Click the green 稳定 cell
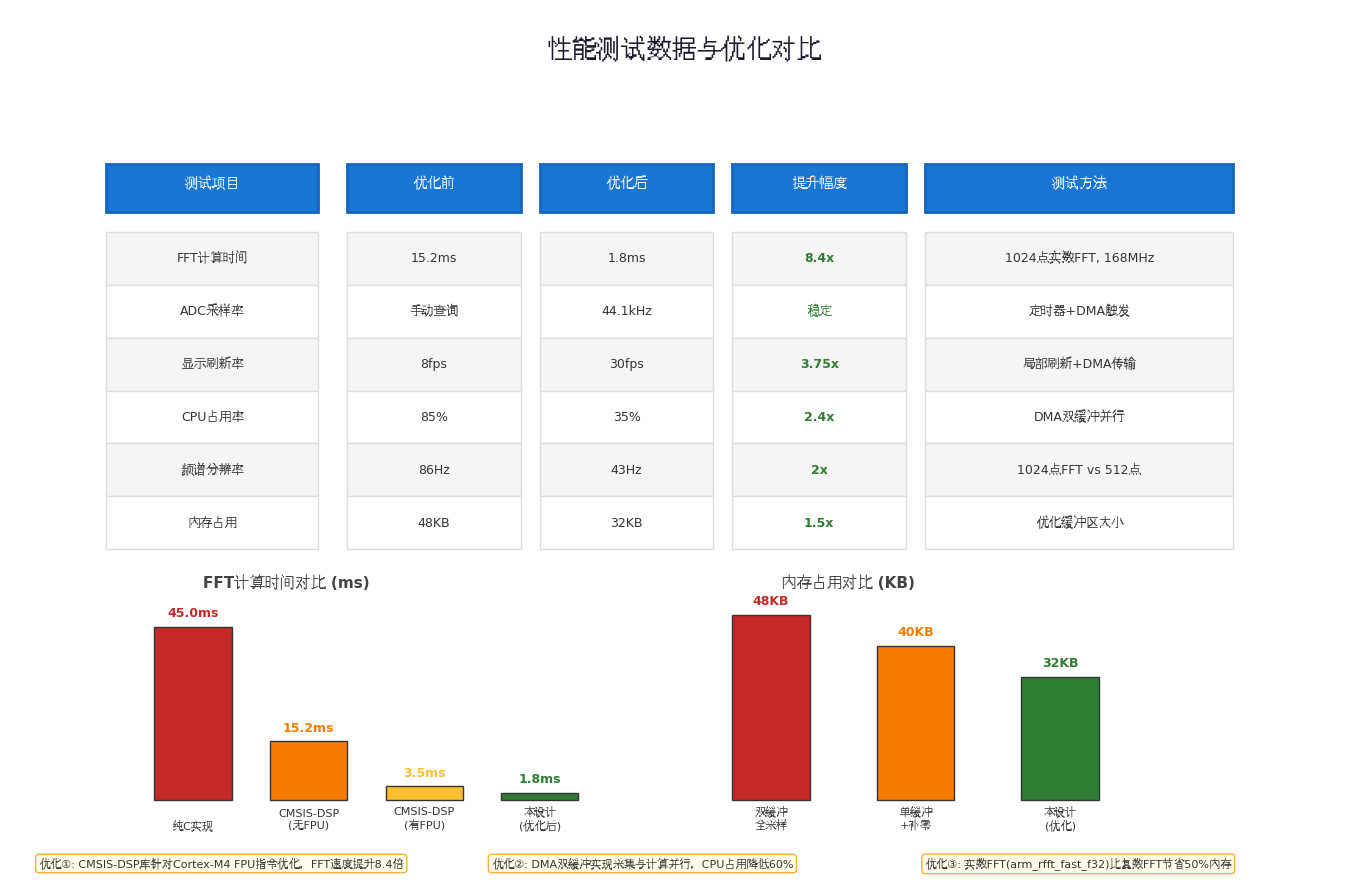1368x887 pixels. point(819,312)
